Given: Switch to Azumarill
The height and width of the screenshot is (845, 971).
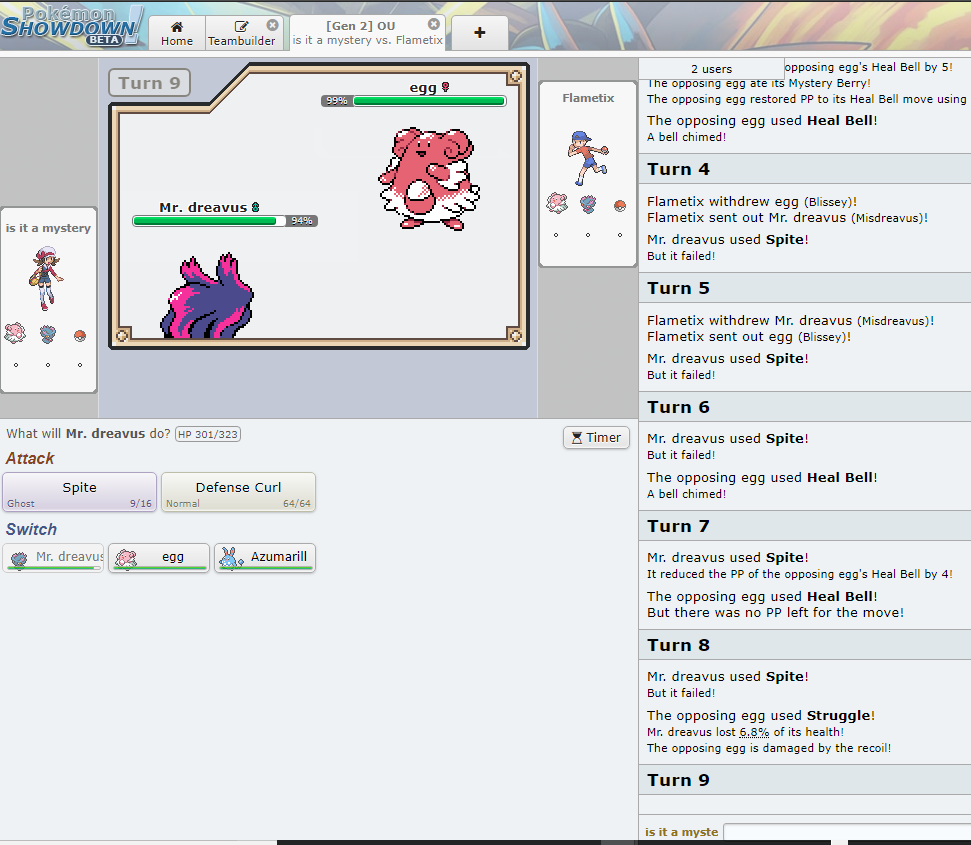Looking at the screenshot, I should coord(265,558).
